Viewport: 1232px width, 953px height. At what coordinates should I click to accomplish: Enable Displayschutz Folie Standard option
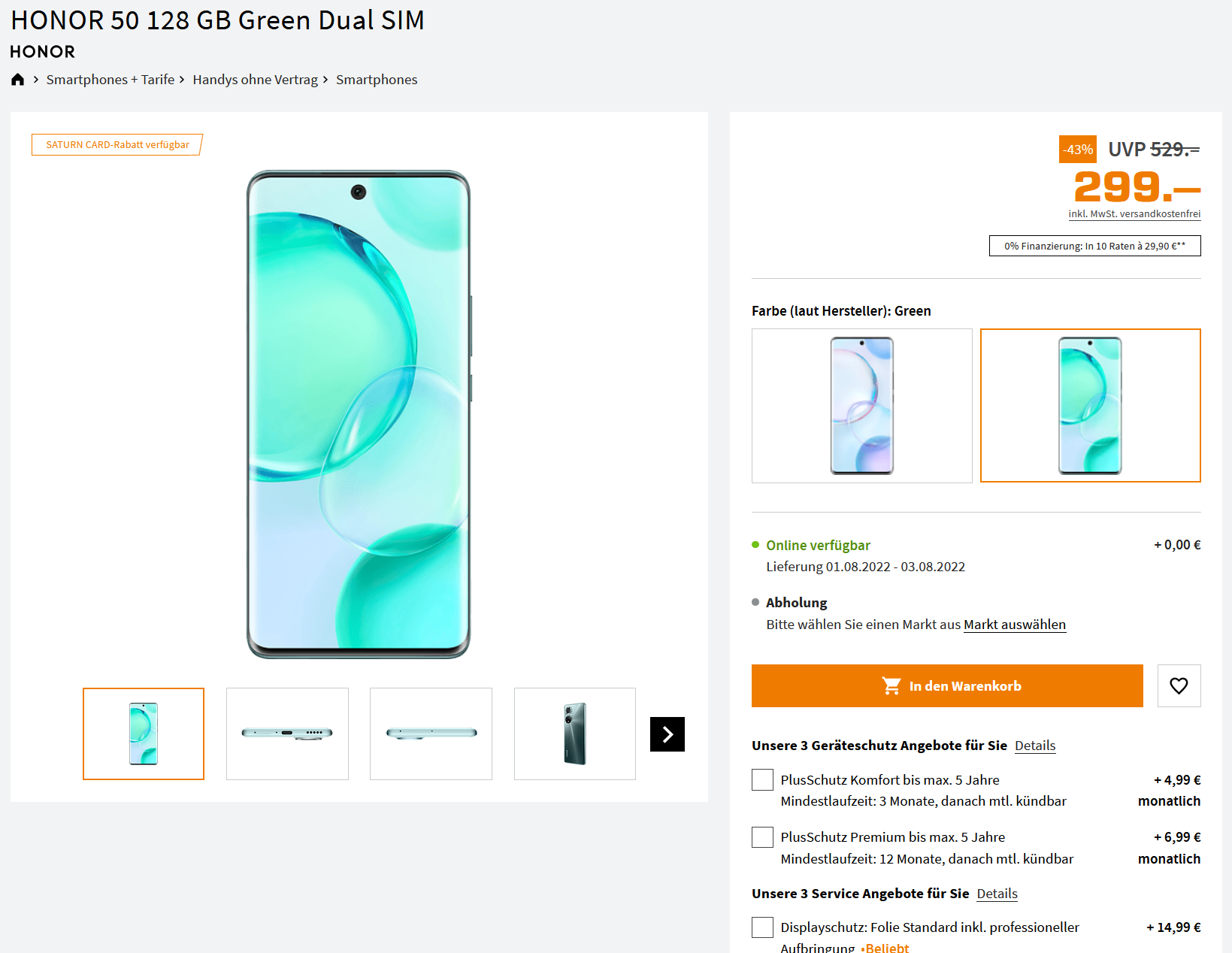[762, 927]
